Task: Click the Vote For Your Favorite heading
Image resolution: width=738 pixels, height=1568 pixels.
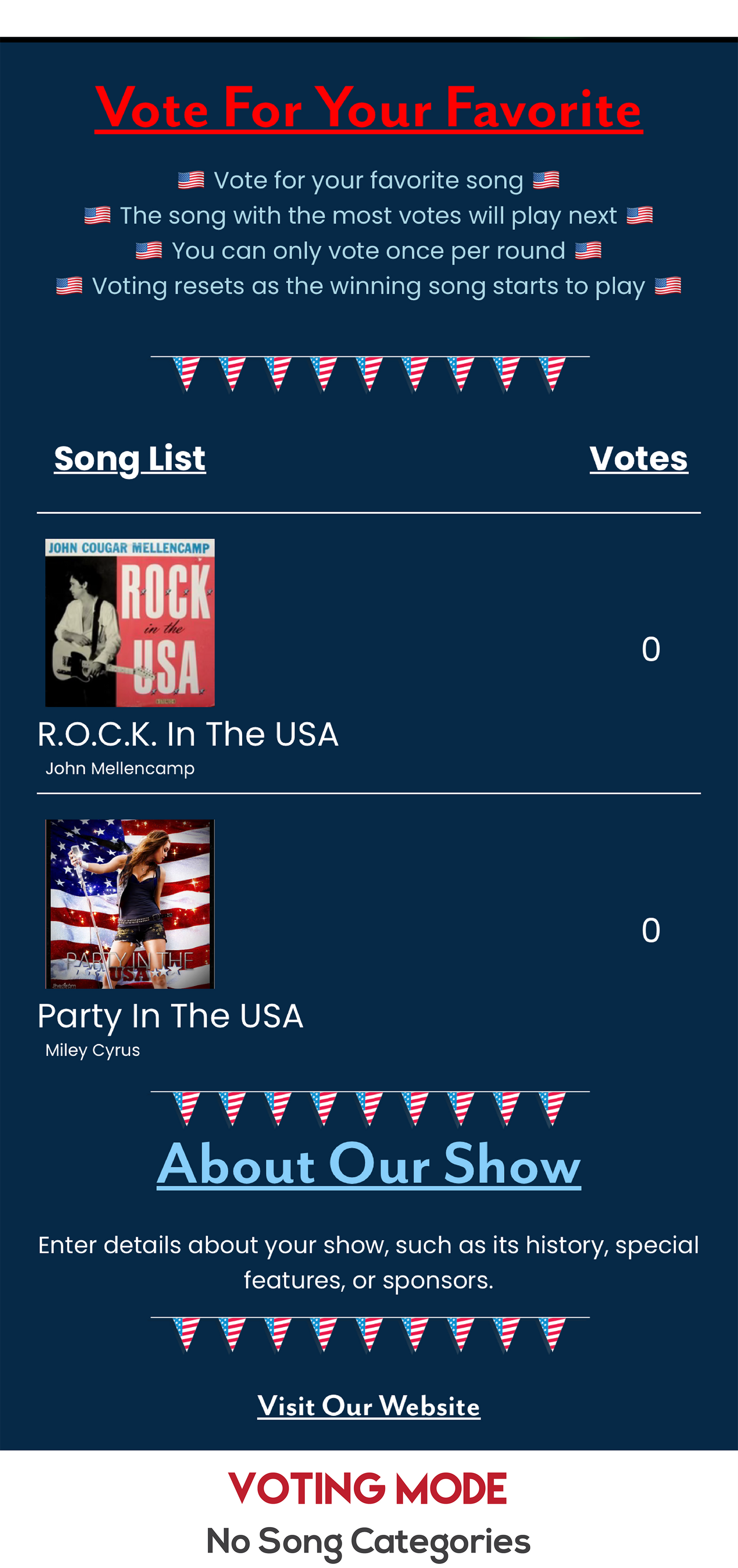Action: [x=368, y=108]
